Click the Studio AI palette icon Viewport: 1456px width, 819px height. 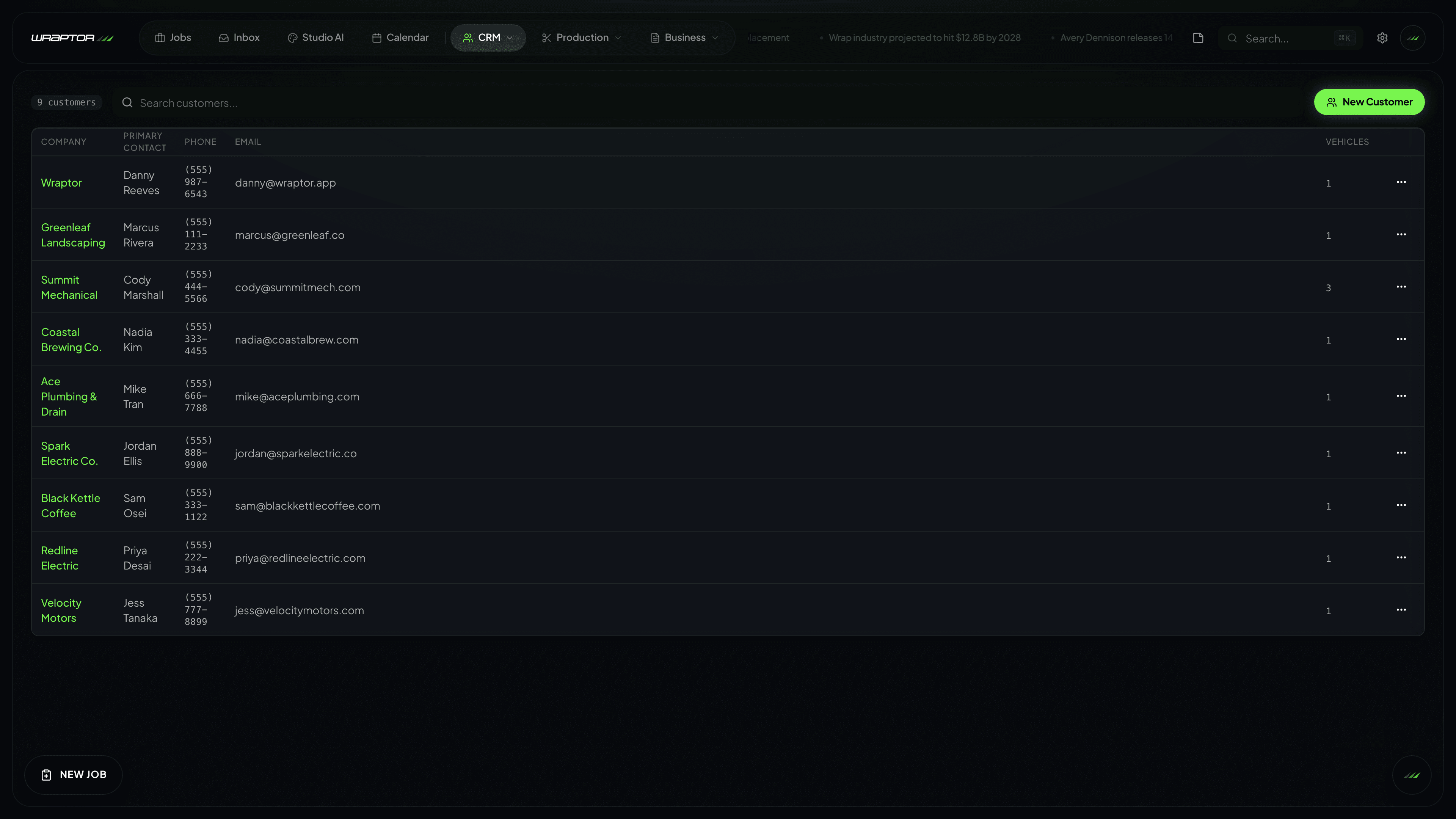coord(293,37)
